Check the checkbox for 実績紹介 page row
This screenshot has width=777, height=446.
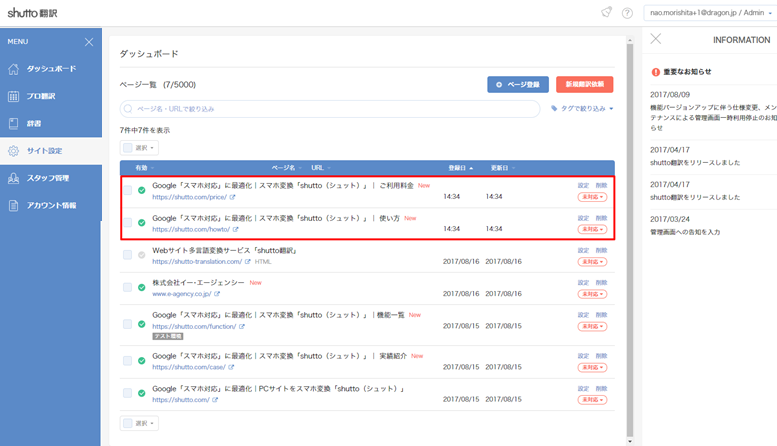(128, 361)
